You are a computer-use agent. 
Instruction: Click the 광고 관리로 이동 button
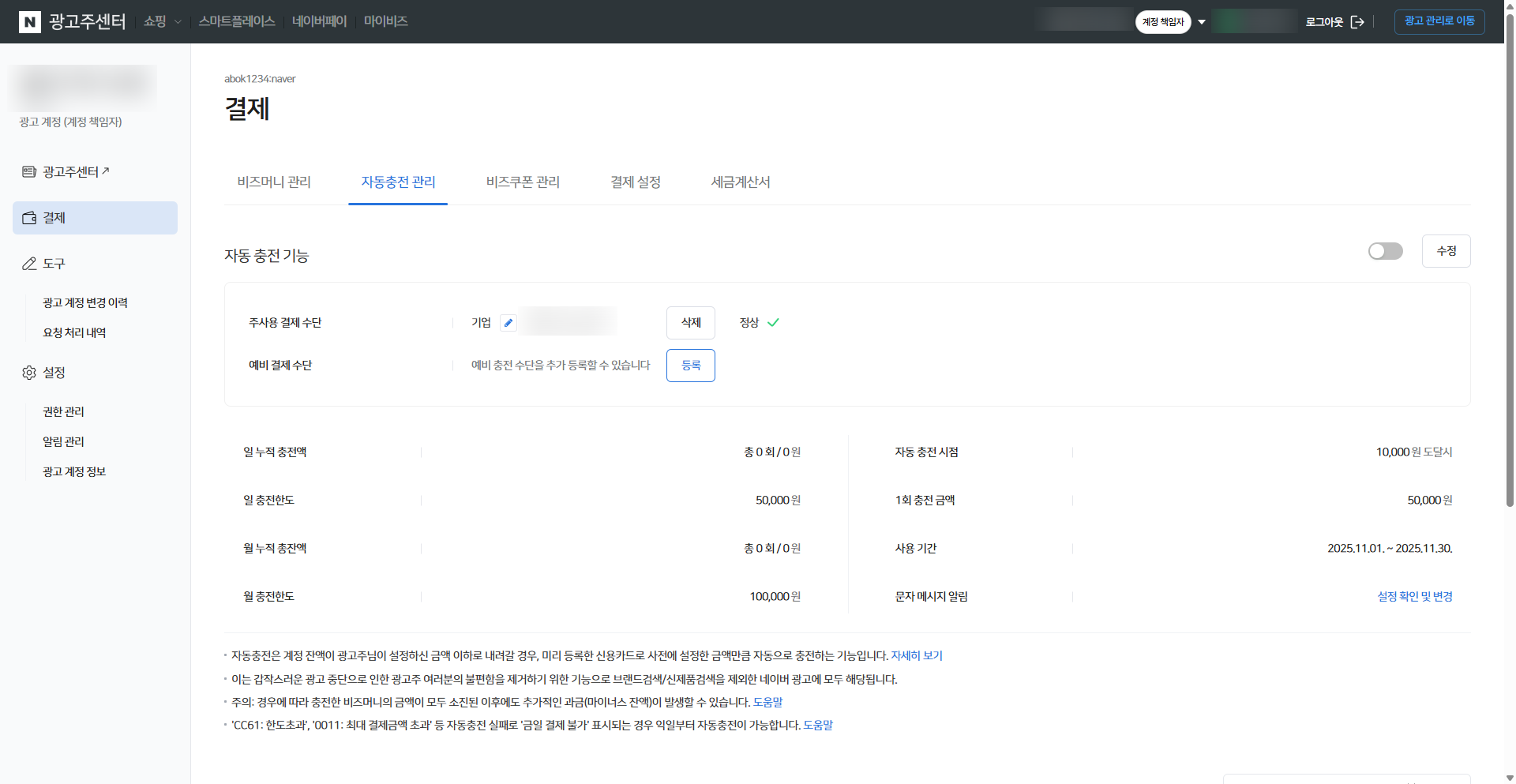1439,21
